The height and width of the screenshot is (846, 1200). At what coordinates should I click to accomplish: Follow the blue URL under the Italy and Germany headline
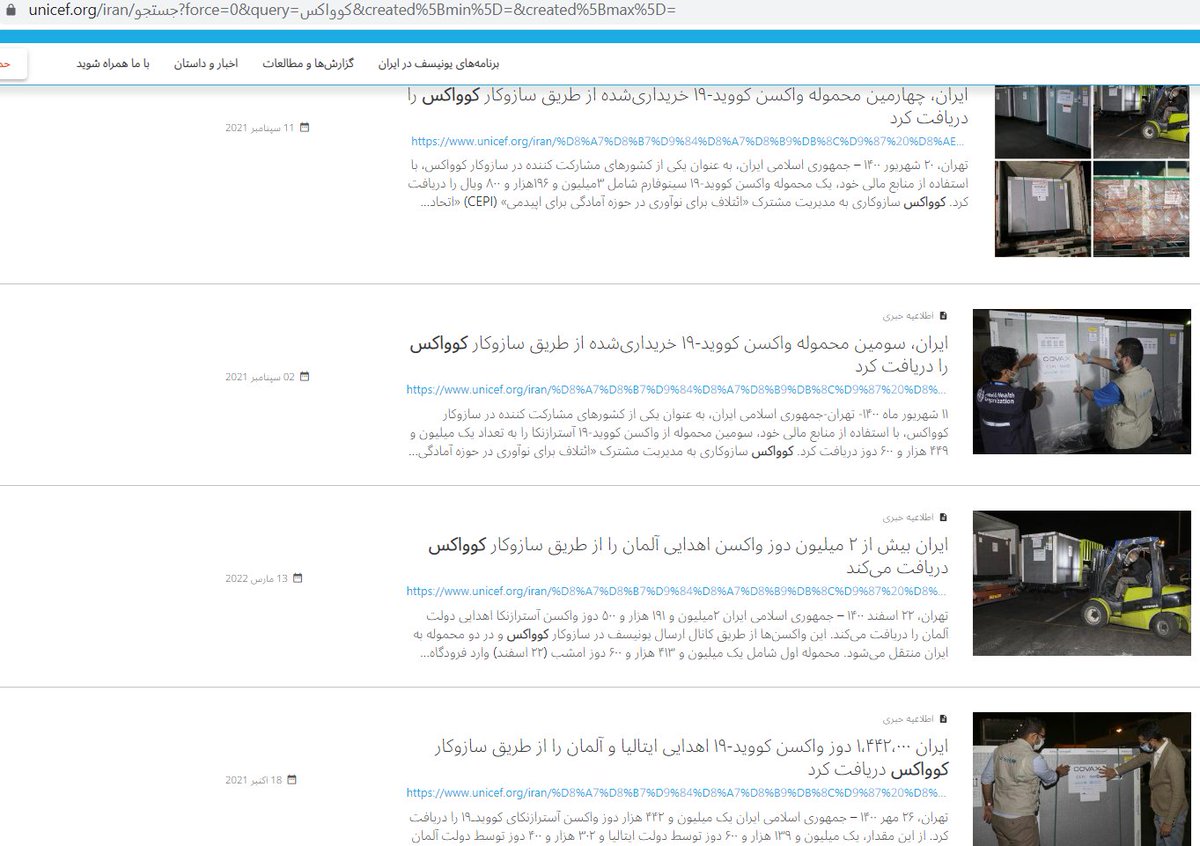pyautogui.click(x=677, y=792)
